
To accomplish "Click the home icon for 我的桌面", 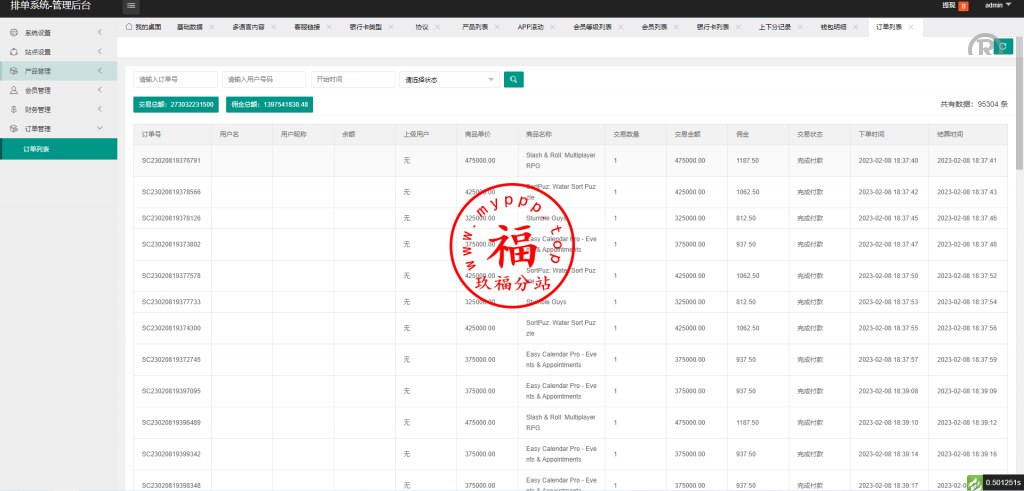I will (130, 27).
